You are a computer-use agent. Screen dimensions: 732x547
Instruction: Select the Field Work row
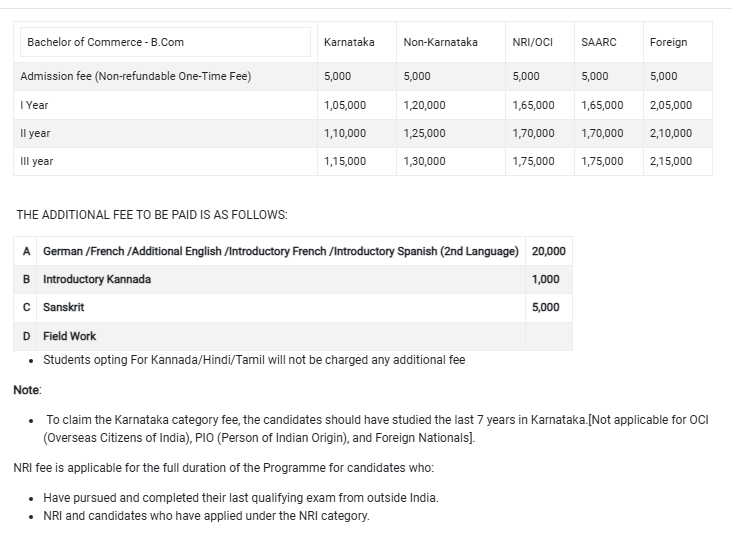(x=70, y=336)
